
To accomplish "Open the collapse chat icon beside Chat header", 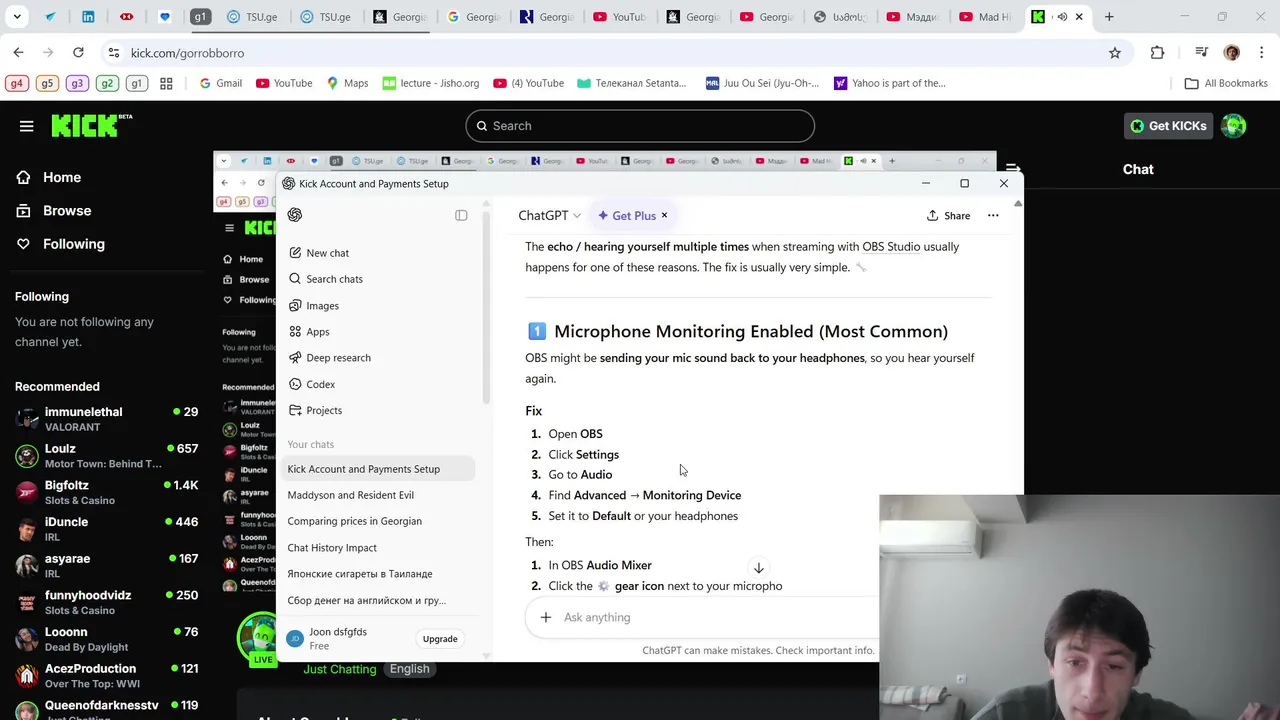I will tap(1012, 169).
